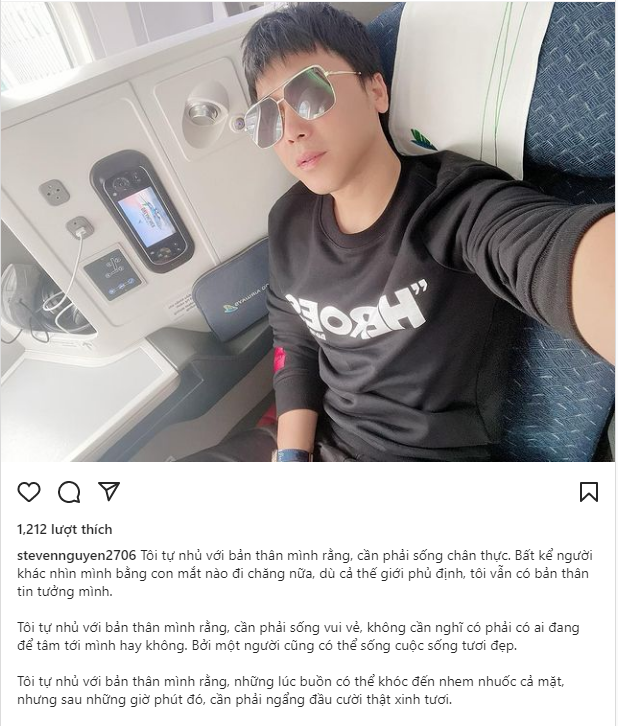This screenshot has width=618, height=726.
Task: Save the post with the bookmark icon
Action: 589,492
